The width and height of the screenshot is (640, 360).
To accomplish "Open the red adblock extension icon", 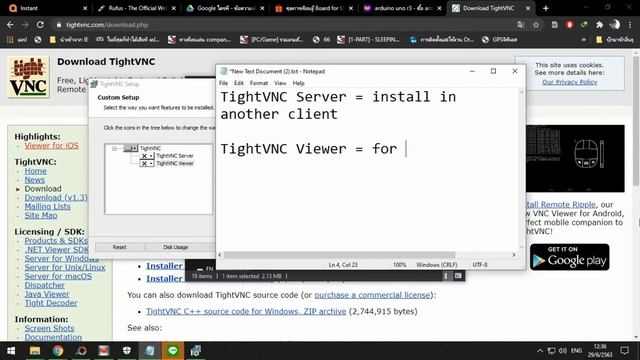I will (570, 25).
